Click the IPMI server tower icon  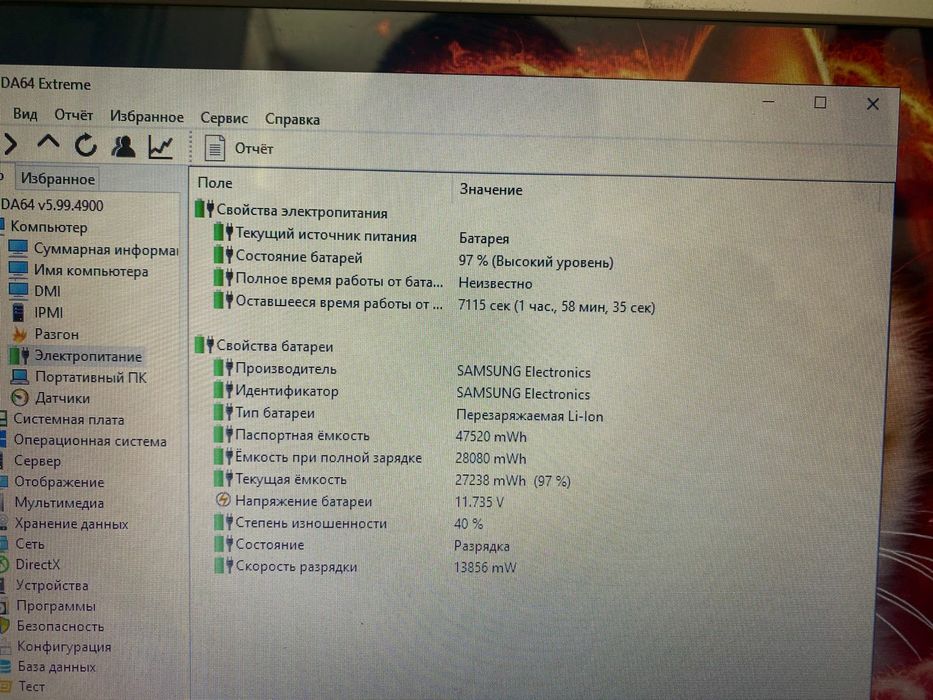pos(18,312)
